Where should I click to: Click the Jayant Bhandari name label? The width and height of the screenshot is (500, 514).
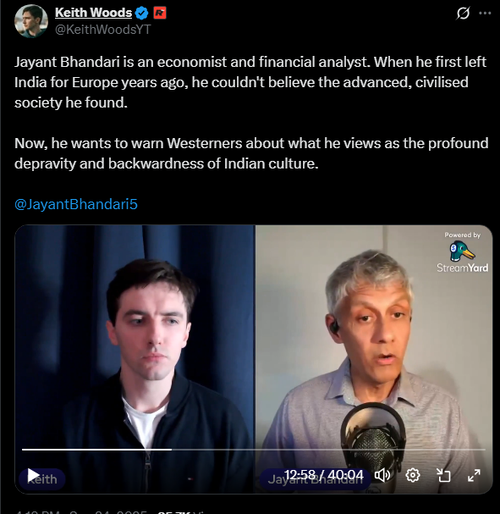pos(315,479)
